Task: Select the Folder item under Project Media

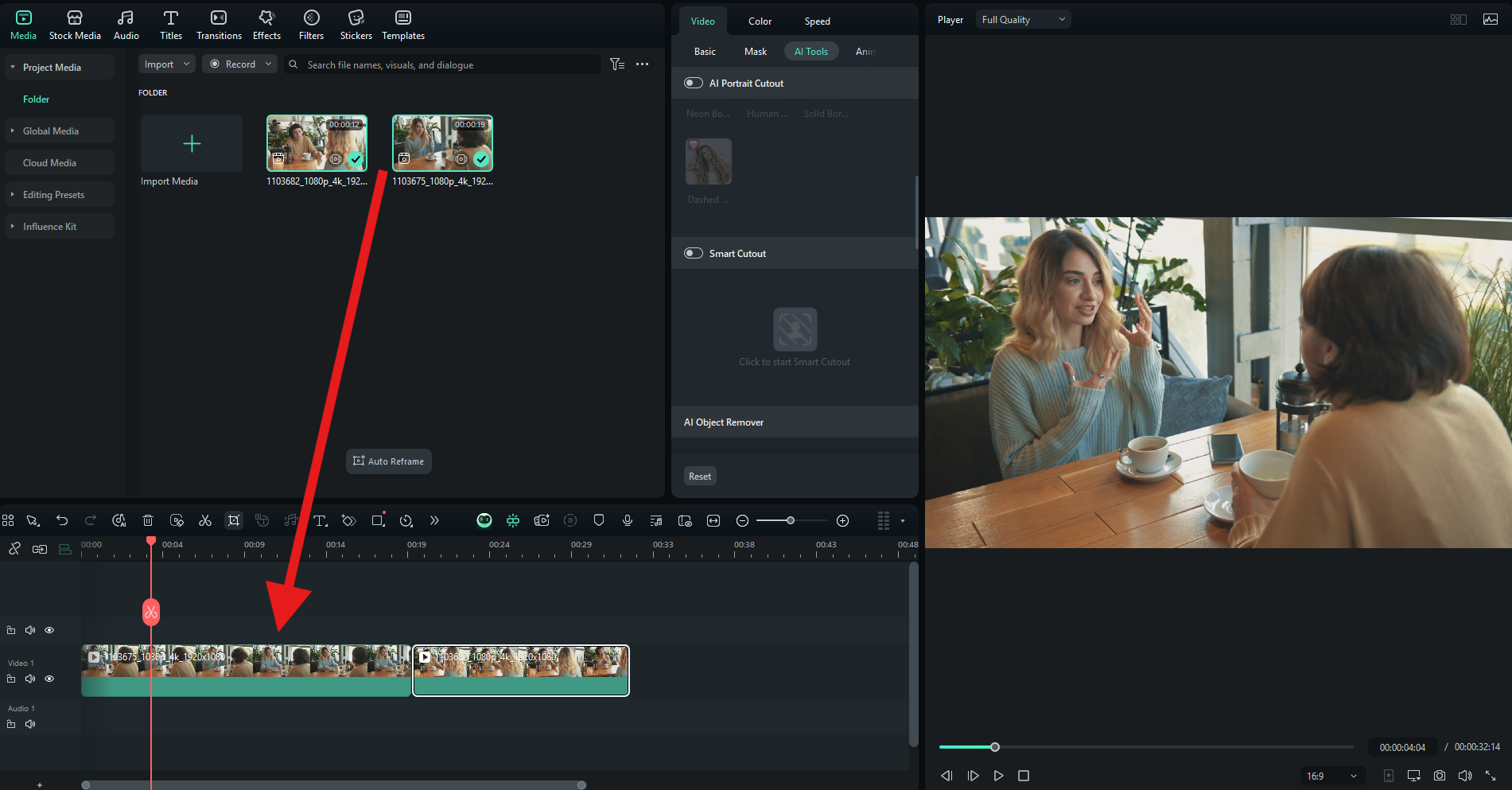Action: (x=37, y=99)
